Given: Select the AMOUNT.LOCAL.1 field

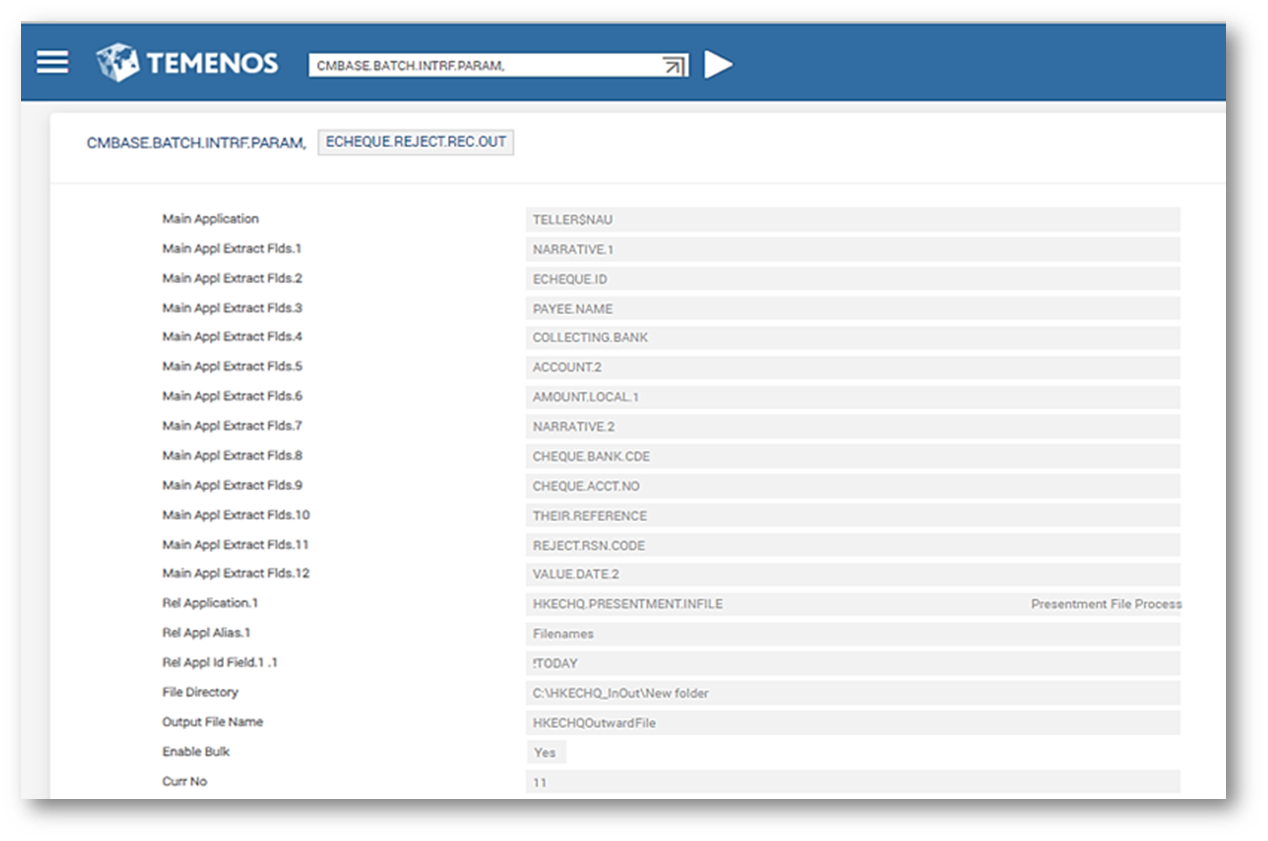Looking at the screenshot, I should [852, 397].
